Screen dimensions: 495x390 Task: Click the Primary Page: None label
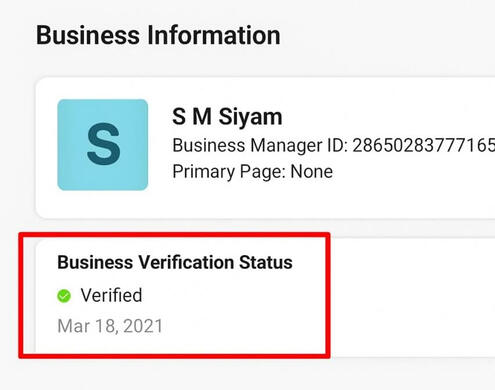[253, 172]
